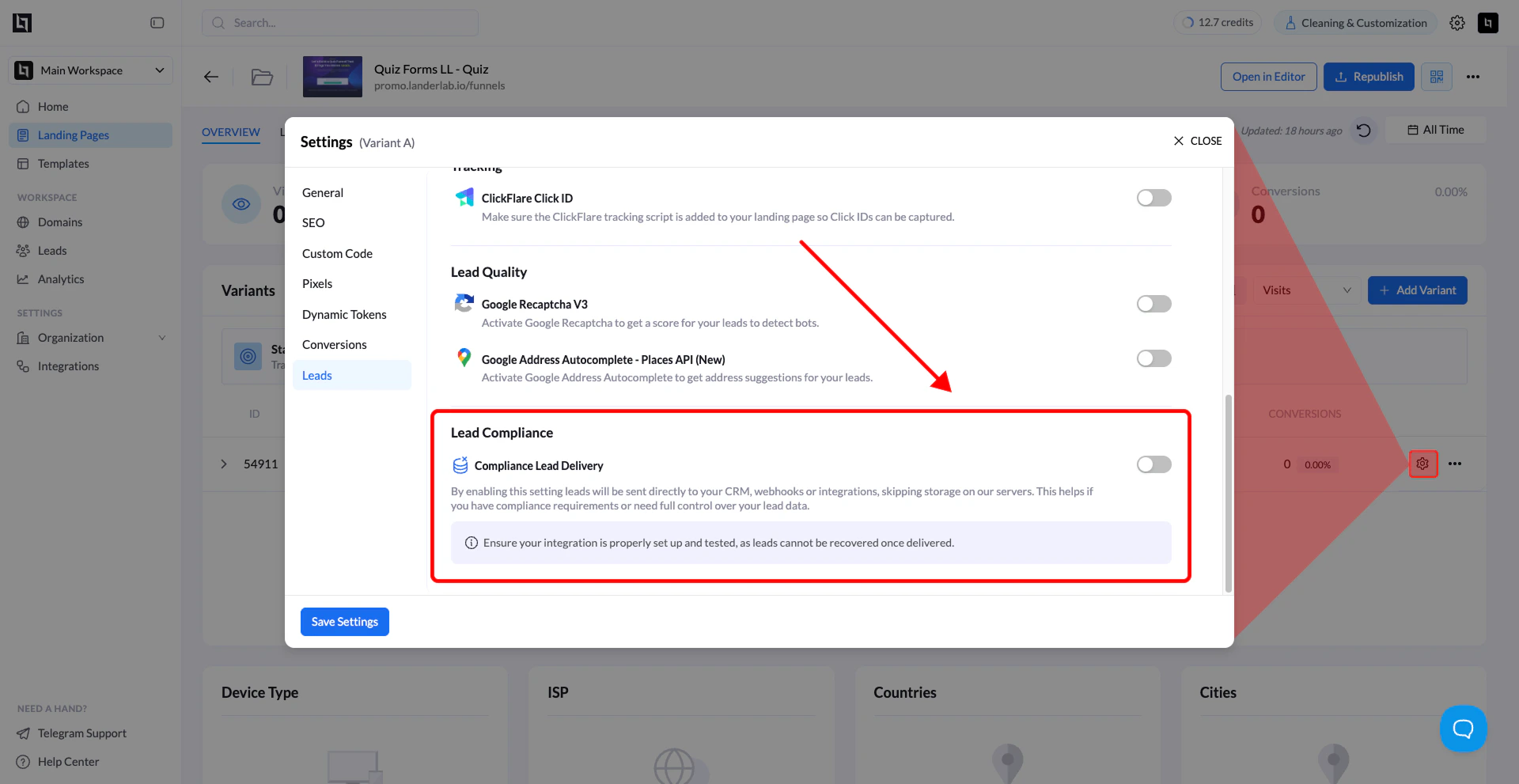Click the refresh stats icon
The width and height of the screenshot is (1519, 784).
pyautogui.click(x=1364, y=131)
